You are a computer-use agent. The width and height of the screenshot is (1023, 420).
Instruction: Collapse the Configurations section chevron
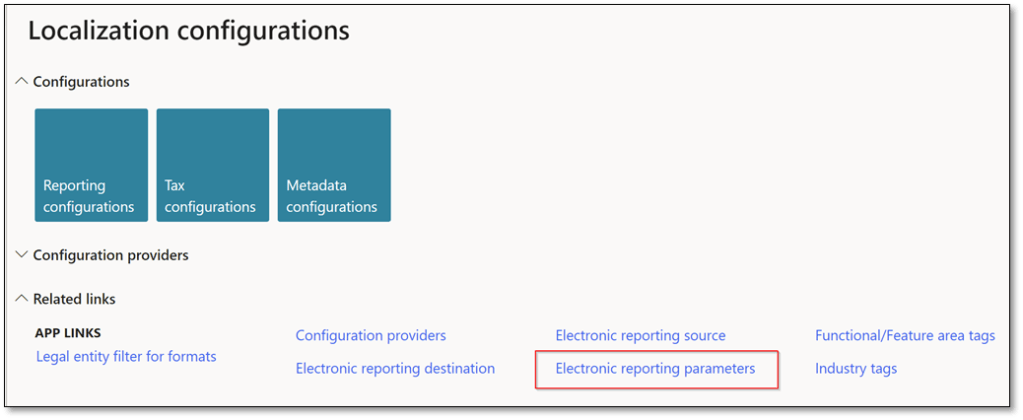pyautogui.click(x=22, y=82)
